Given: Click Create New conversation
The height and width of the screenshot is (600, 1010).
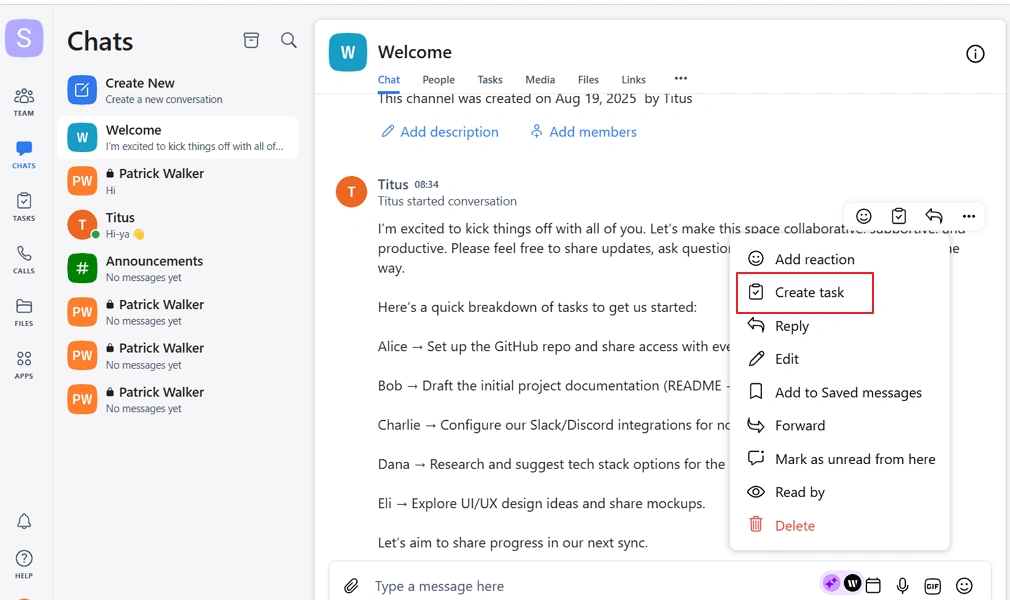Looking at the screenshot, I should [x=177, y=90].
